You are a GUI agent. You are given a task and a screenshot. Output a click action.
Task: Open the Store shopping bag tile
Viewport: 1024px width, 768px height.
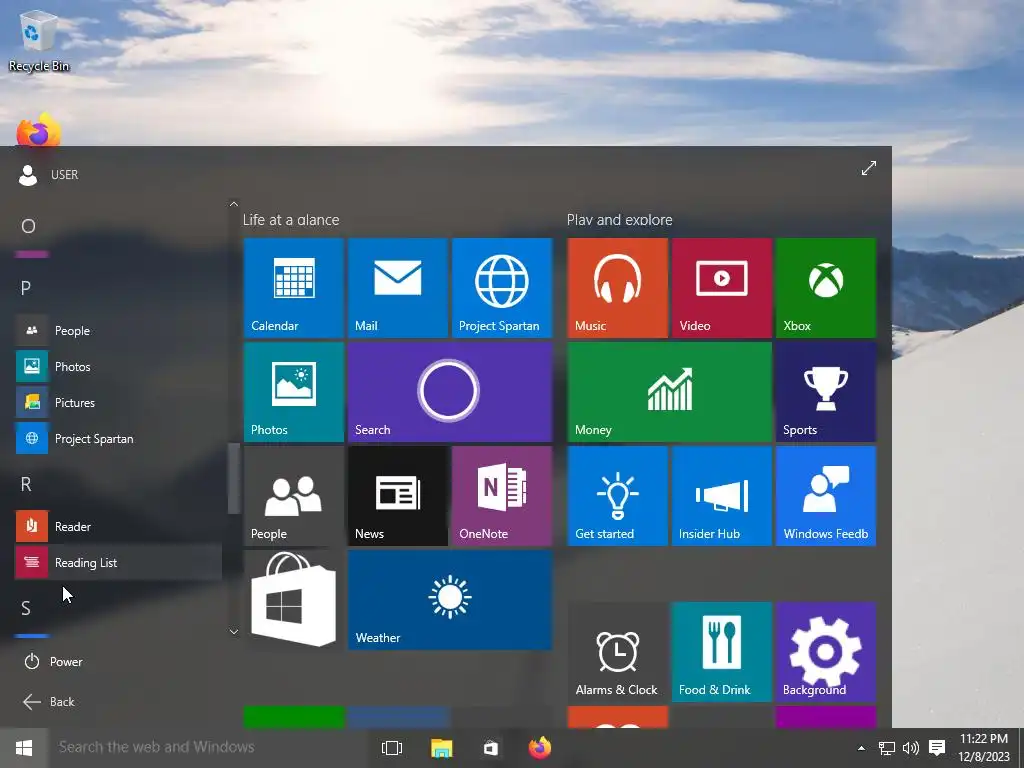pos(293,600)
